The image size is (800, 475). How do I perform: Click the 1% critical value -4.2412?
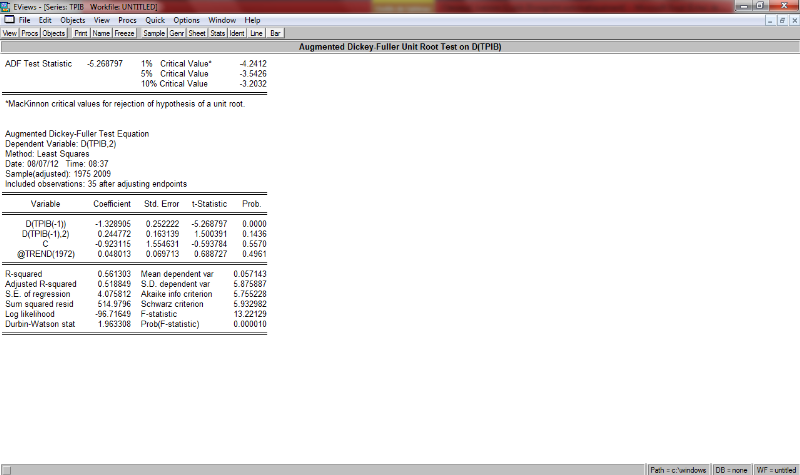(253, 64)
